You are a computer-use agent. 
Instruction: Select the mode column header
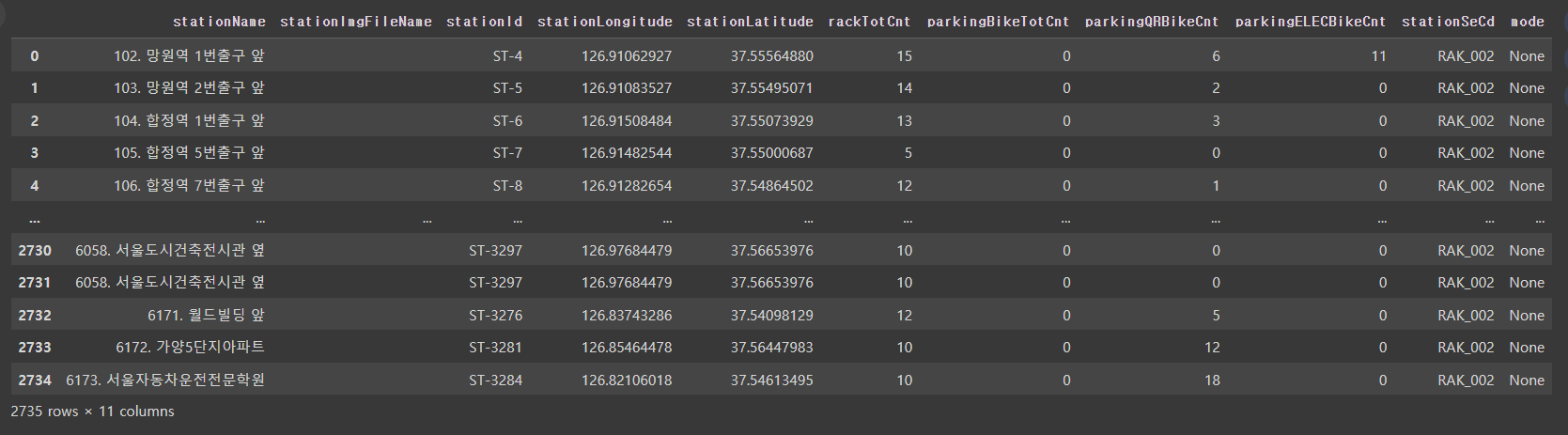[1527, 21]
